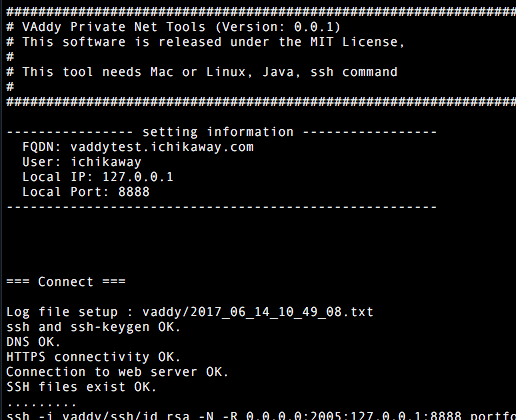Image resolution: width=516 pixels, height=420 pixels.
Task: Click the FQDN vaddytest.ichikaway.com value
Action: coord(162,147)
